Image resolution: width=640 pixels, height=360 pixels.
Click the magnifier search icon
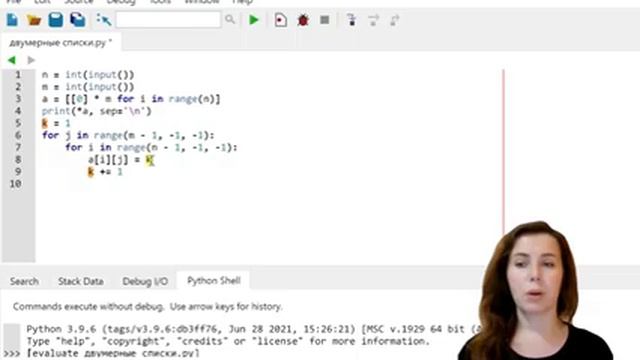[x=230, y=19]
